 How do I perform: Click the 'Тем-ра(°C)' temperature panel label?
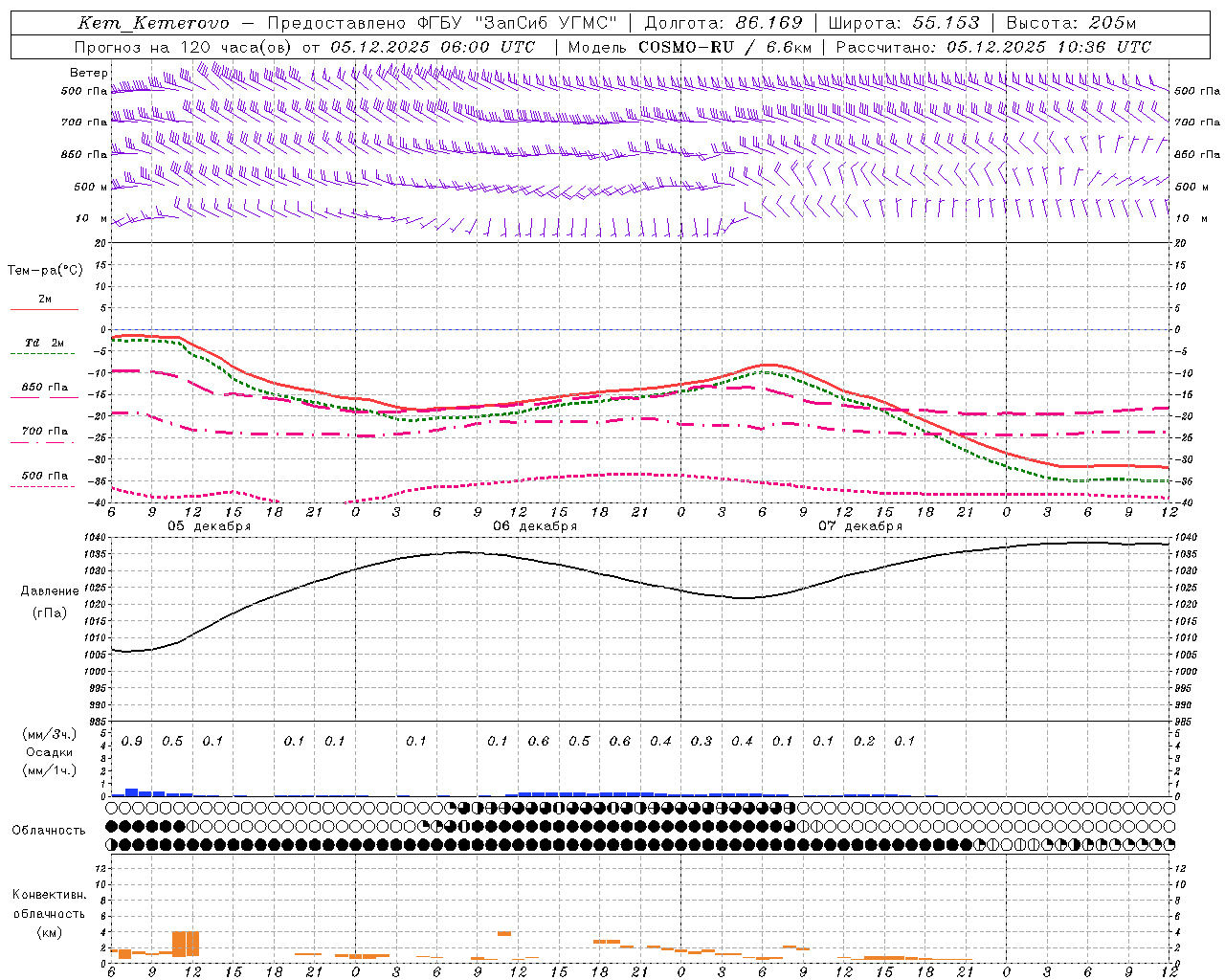point(45,271)
